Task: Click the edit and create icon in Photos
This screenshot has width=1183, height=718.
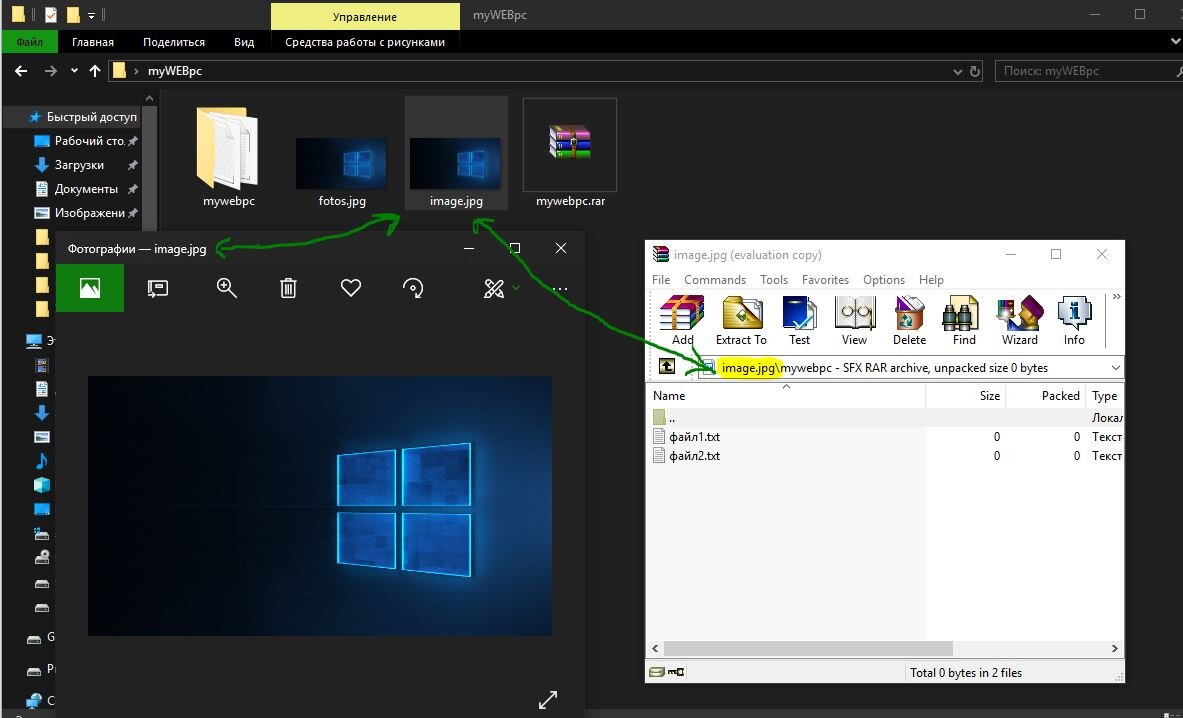Action: [x=493, y=288]
